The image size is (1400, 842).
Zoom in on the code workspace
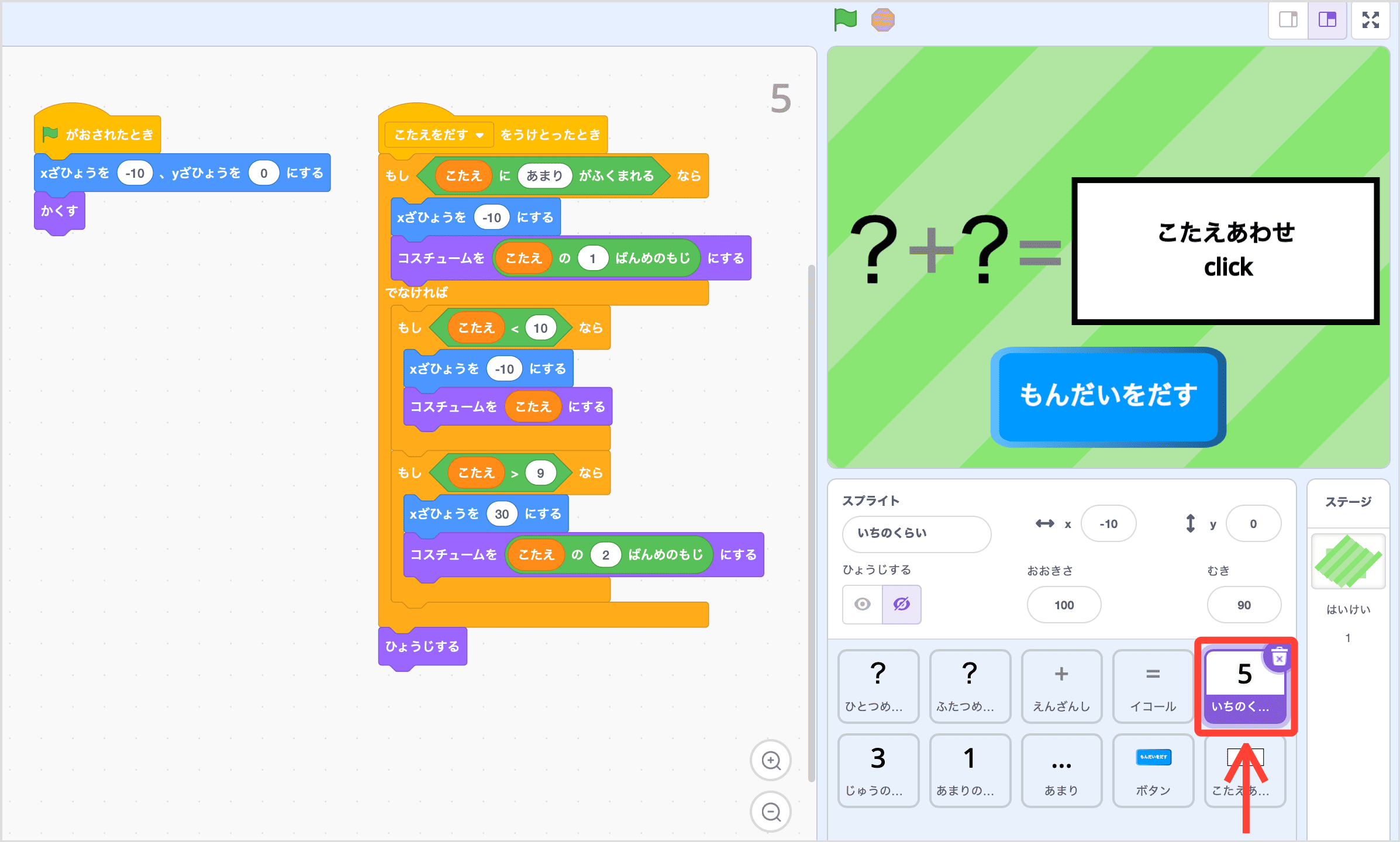tap(771, 760)
